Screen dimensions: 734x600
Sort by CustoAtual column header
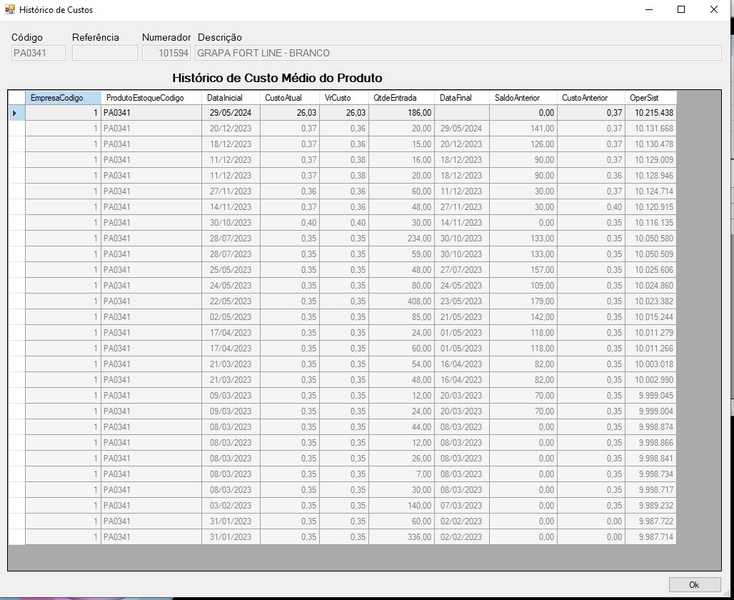point(290,98)
